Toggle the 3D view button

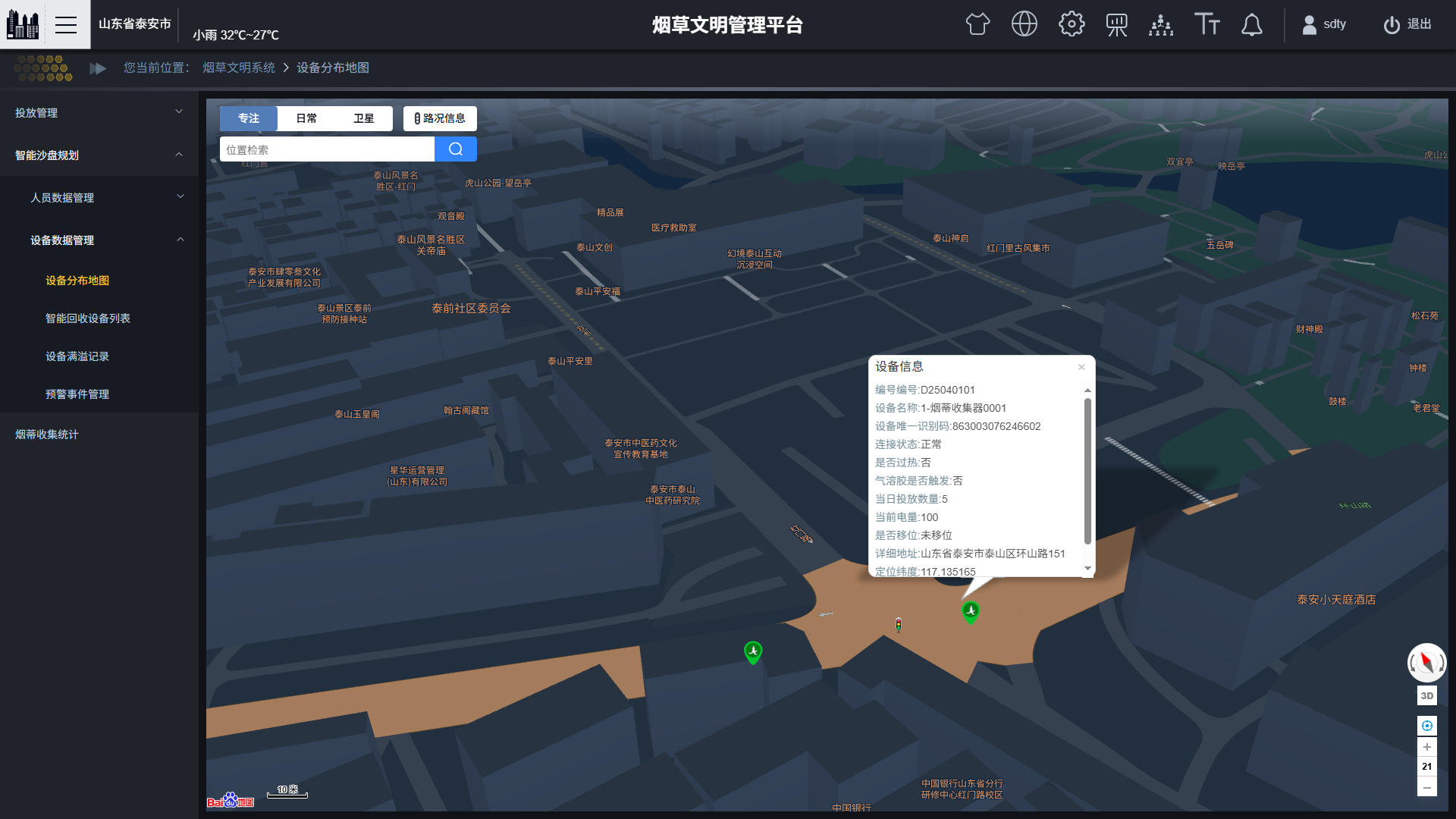[x=1426, y=695]
